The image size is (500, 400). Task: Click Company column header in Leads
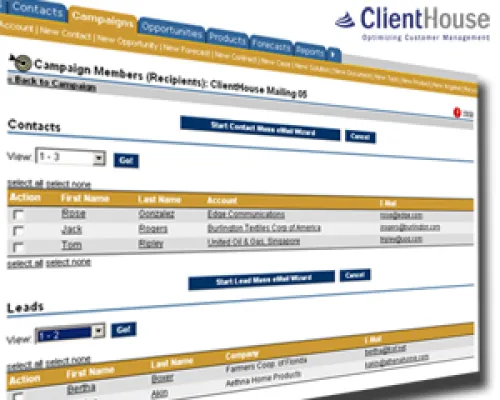pyautogui.click(x=241, y=355)
